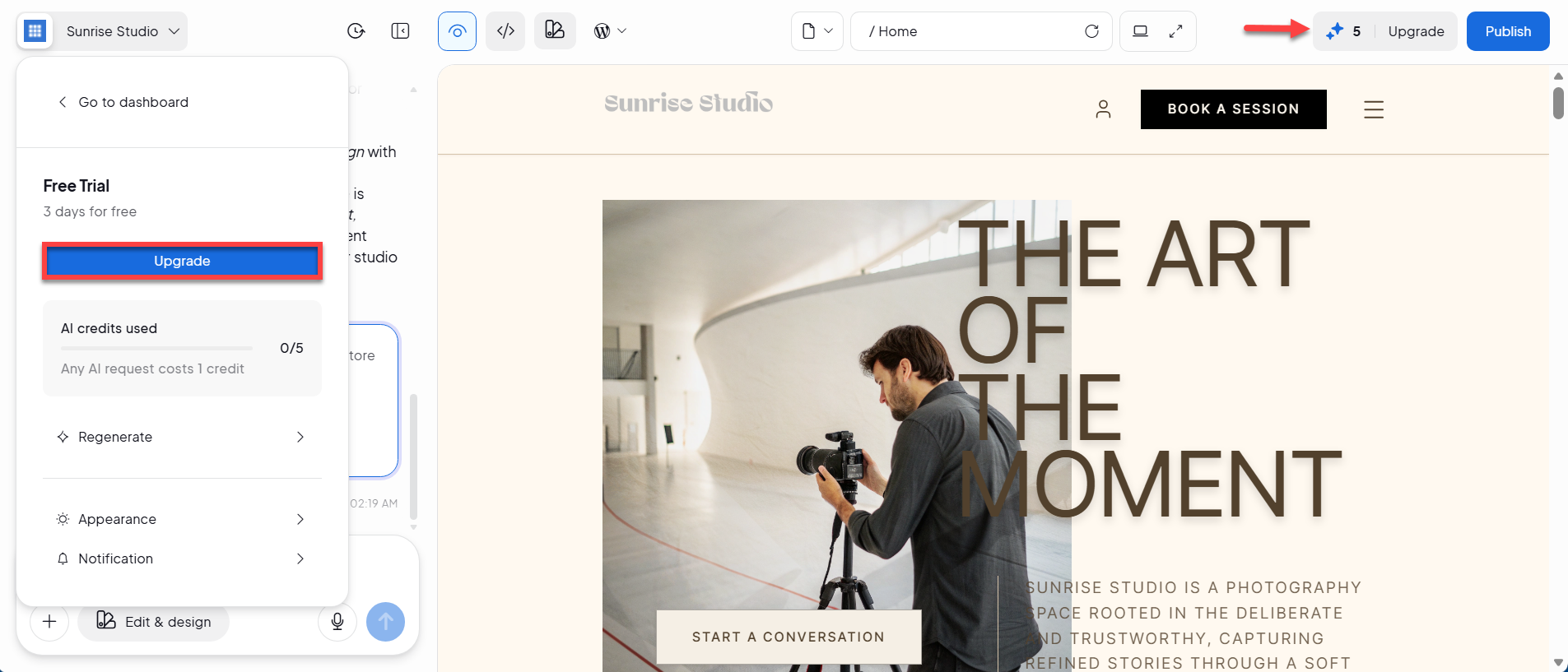
Task: Click THE ART OF THE MOMENT heading
Action: click(x=1150, y=368)
